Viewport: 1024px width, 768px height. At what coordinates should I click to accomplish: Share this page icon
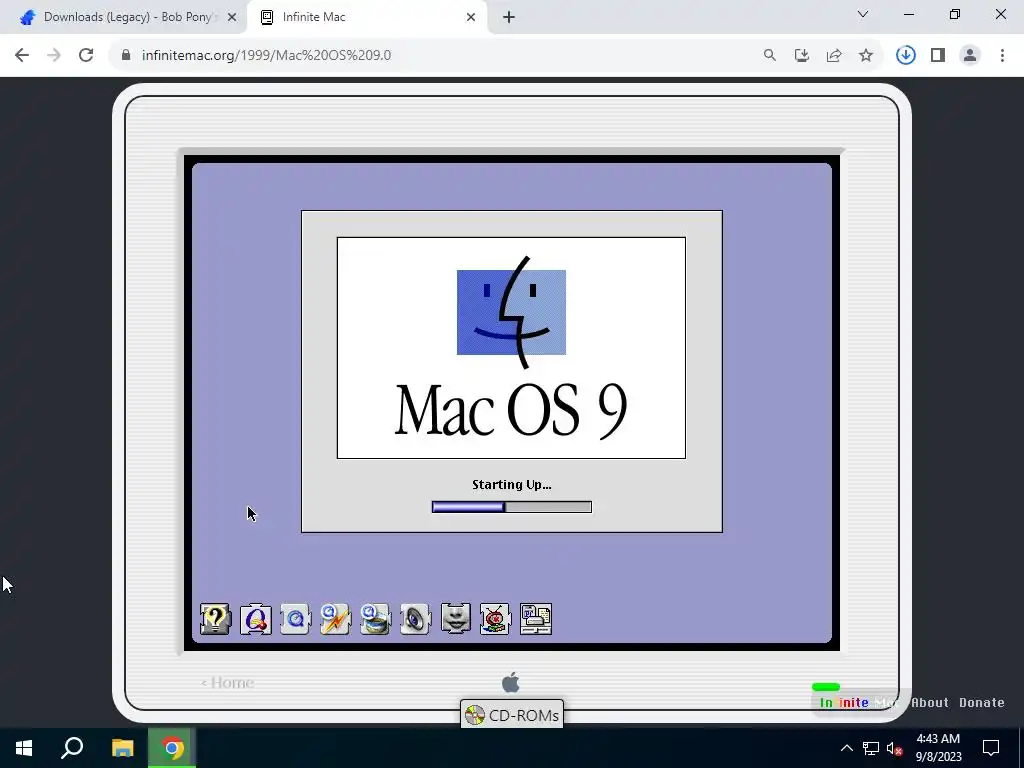coord(834,56)
